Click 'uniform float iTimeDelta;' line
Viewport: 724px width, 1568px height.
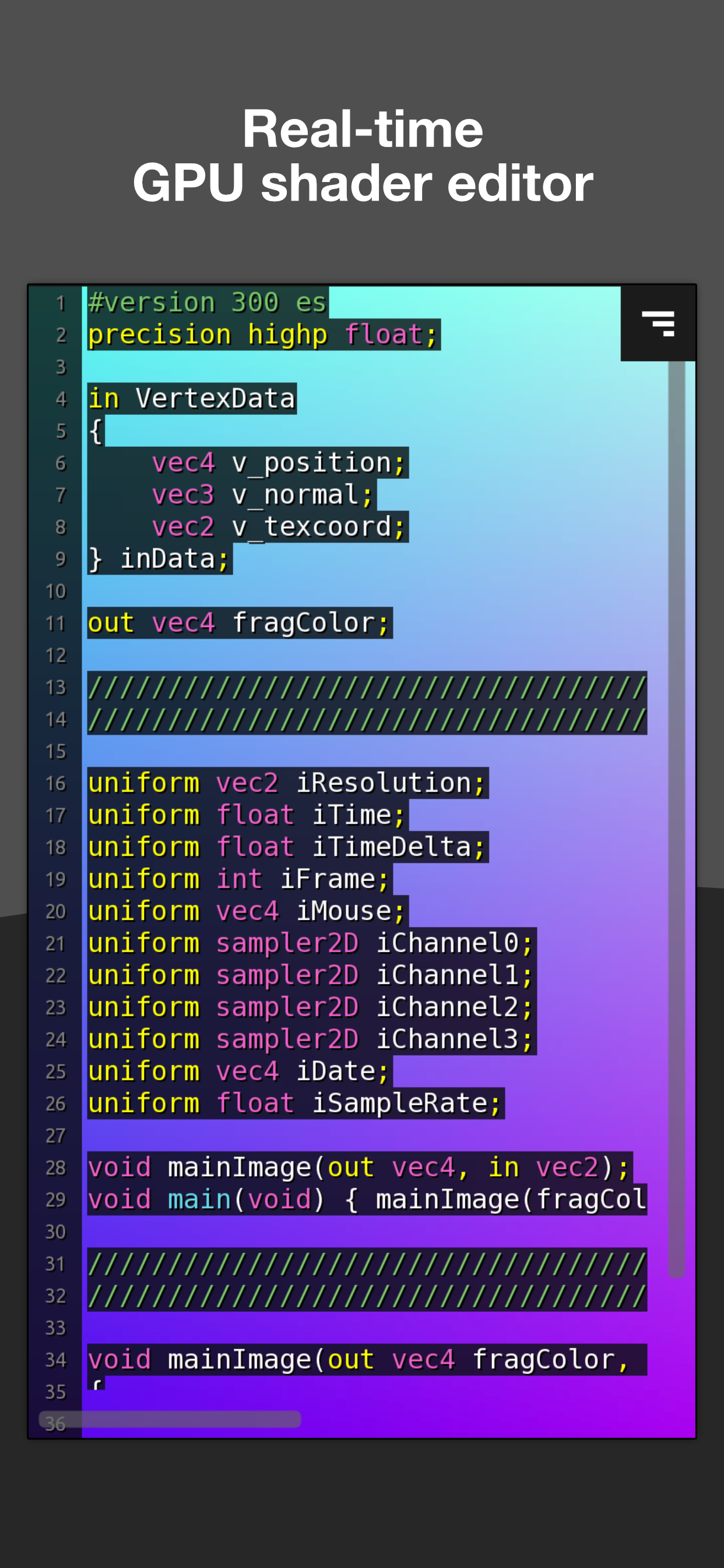(x=286, y=848)
